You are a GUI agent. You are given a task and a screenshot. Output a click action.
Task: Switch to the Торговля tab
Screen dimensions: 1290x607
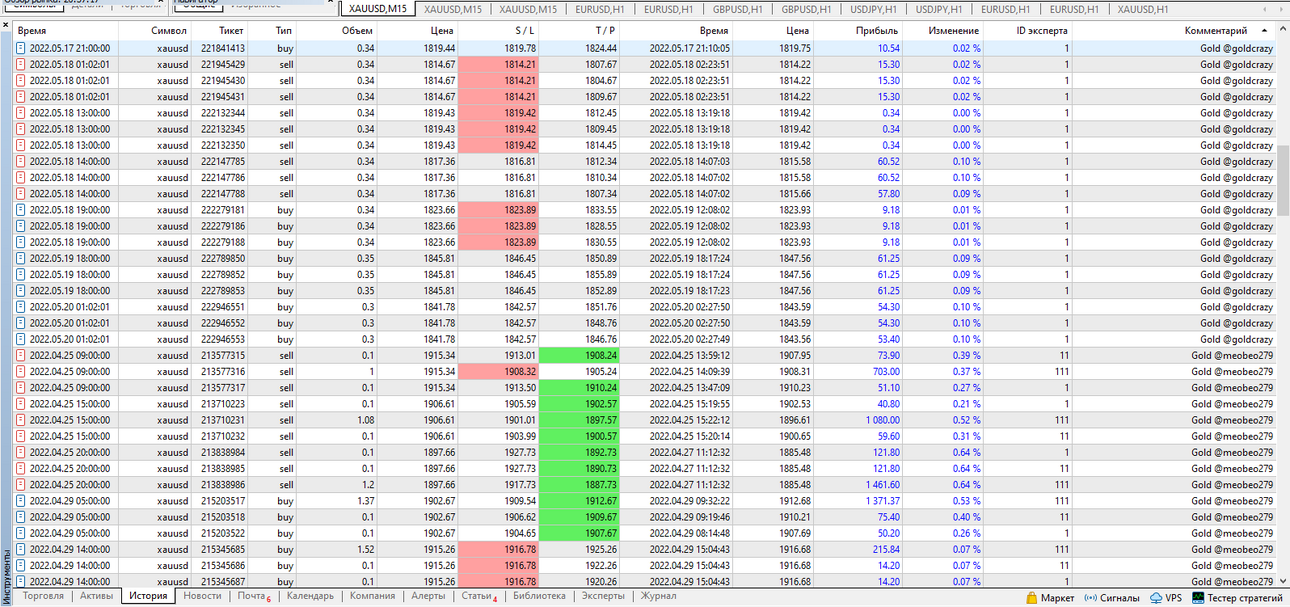[x=43, y=596]
